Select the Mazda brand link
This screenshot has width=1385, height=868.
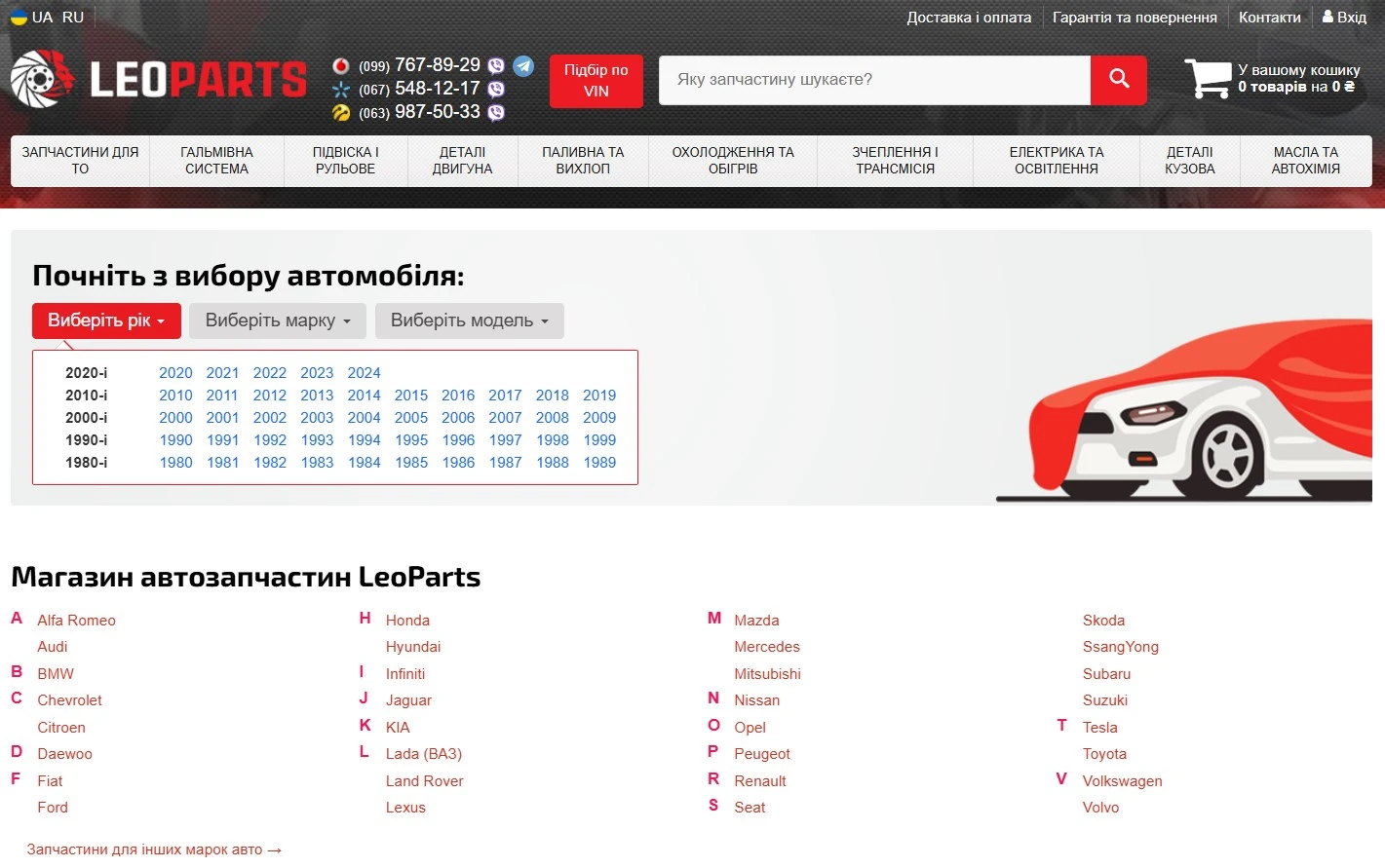[x=756, y=621]
